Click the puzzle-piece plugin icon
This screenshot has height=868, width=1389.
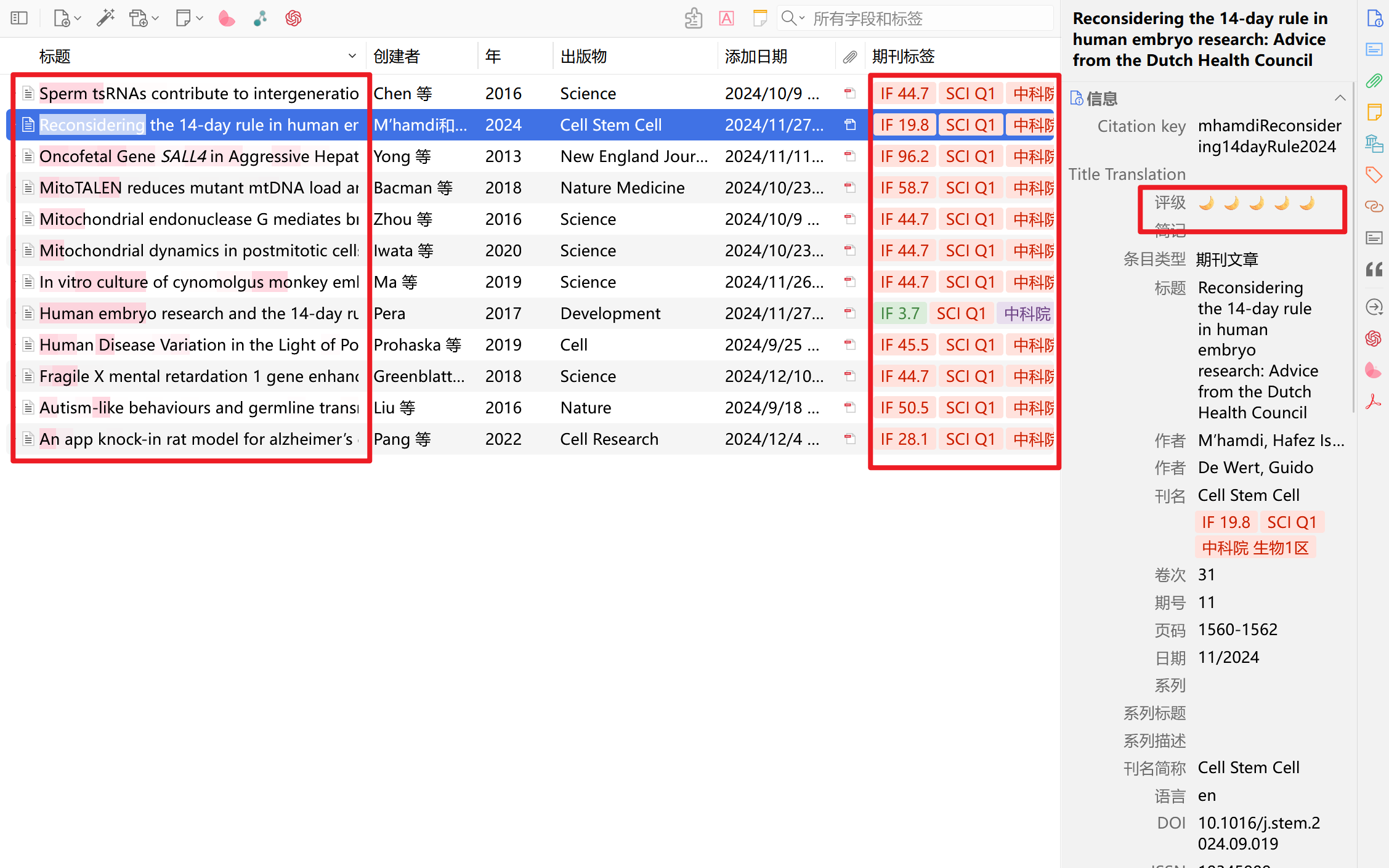694,18
